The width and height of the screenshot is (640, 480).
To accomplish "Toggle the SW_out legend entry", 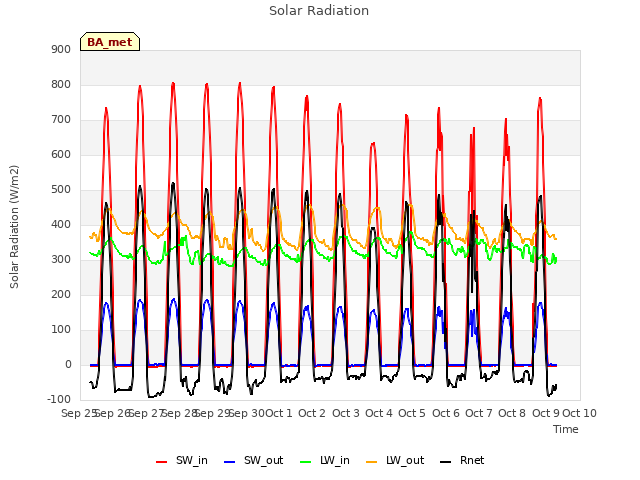I will [253, 461].
